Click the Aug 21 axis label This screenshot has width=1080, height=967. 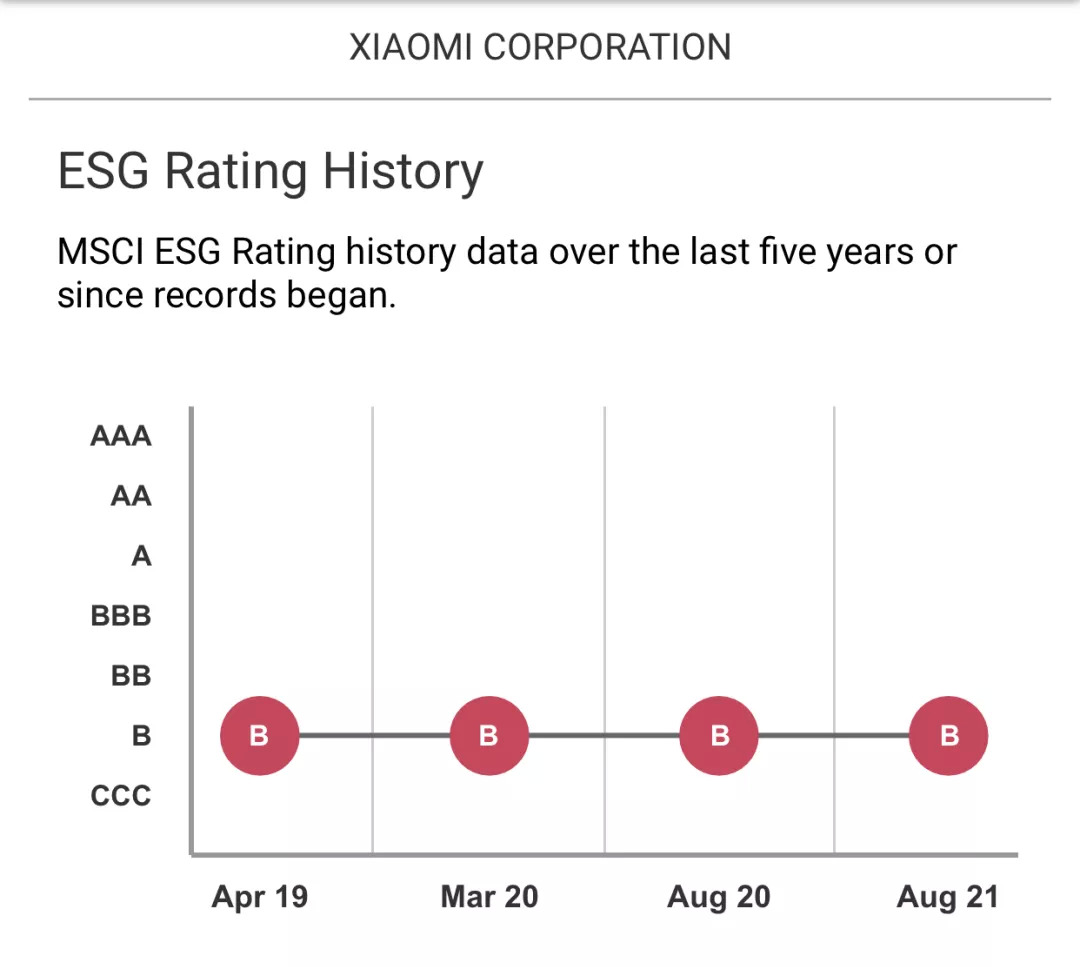click(x=948, y=897)
